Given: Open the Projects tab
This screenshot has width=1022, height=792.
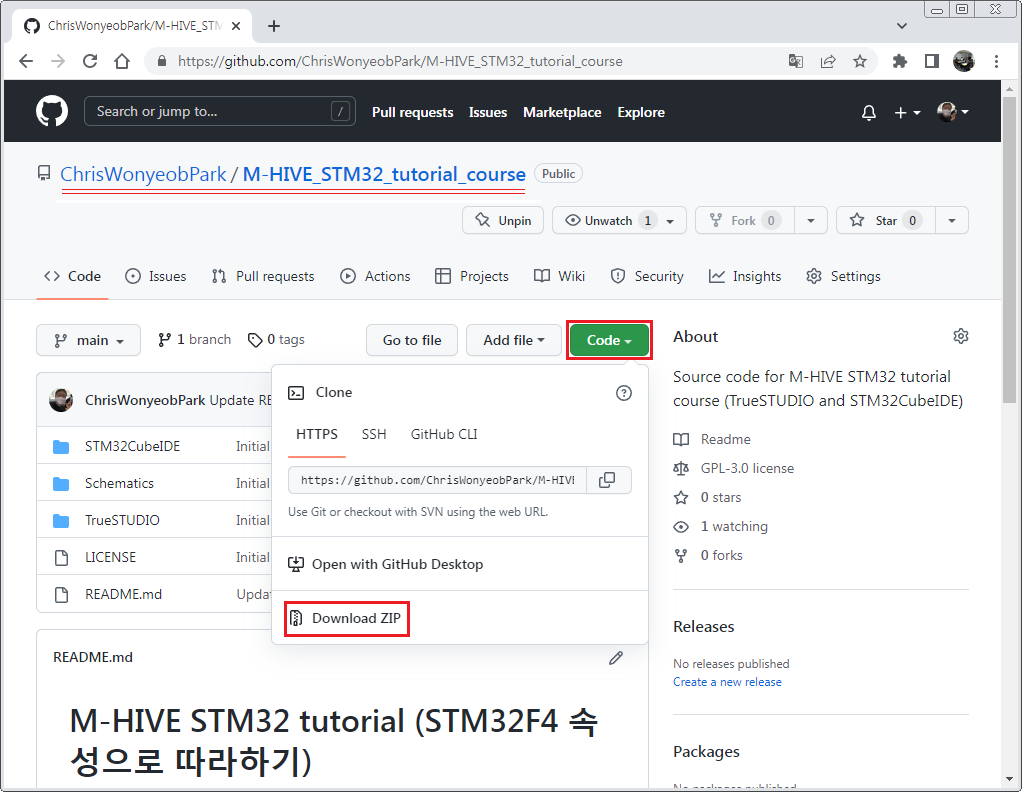Looking at the screenshot, I should (x=471, y=276).
